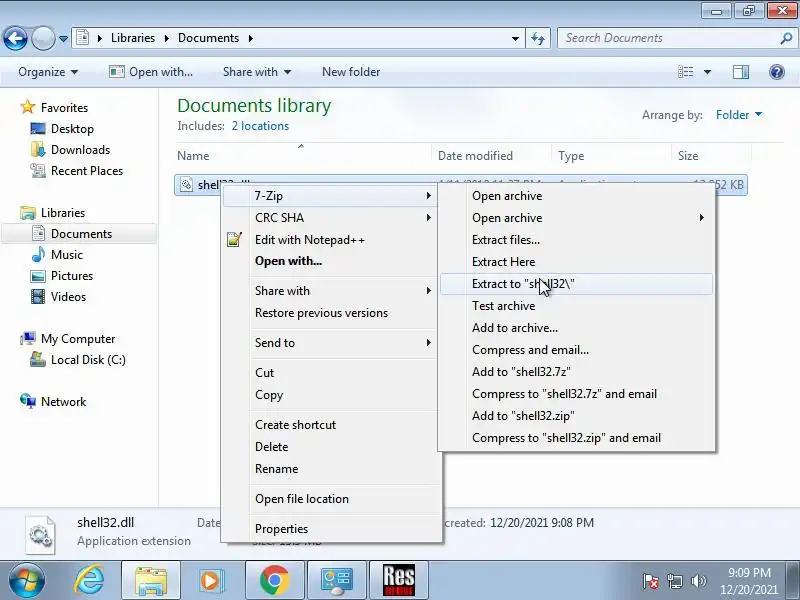Choose Copy in context menu
The image size is (800, 600).
330,395
